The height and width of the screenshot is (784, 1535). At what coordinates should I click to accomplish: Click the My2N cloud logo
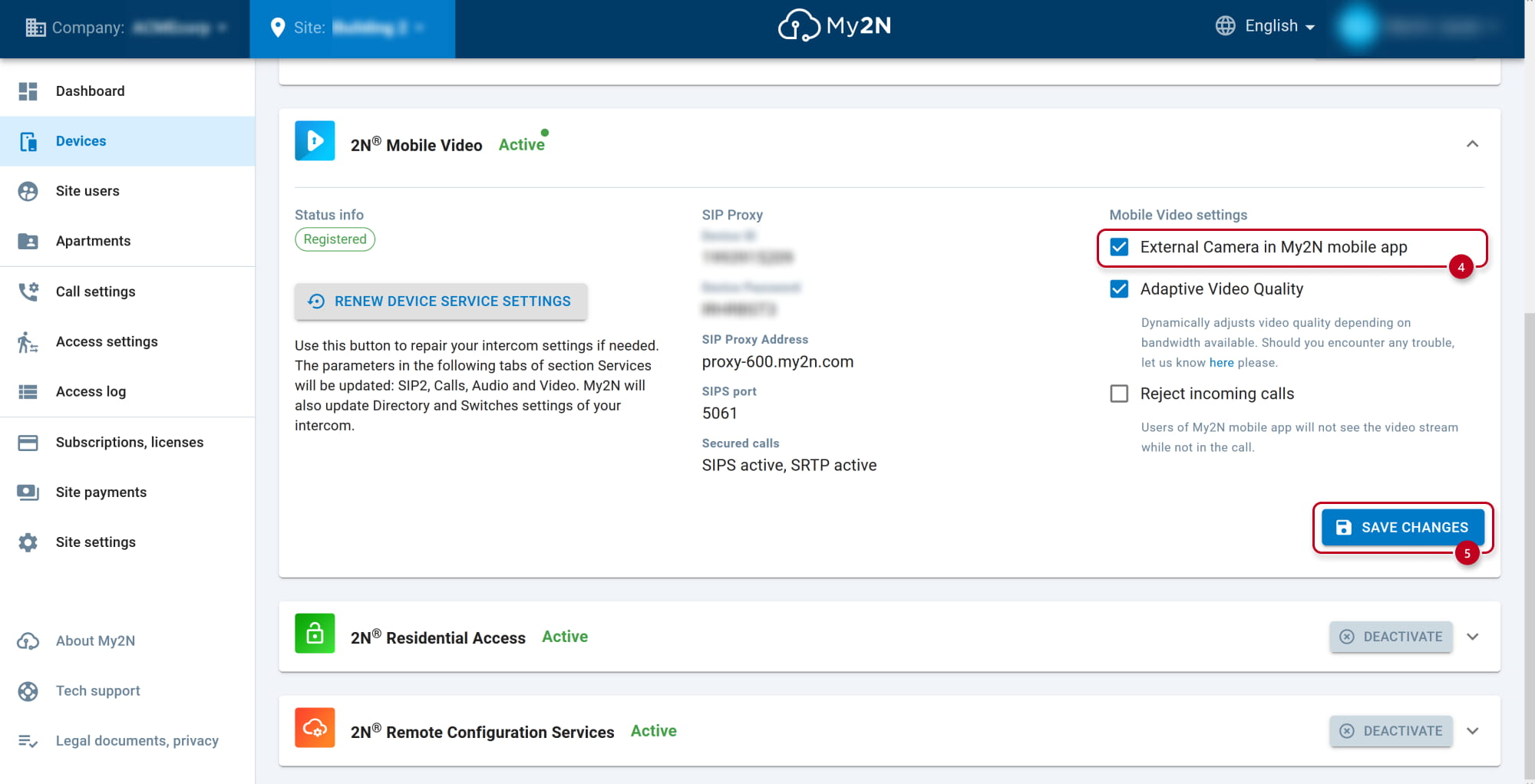834,26
